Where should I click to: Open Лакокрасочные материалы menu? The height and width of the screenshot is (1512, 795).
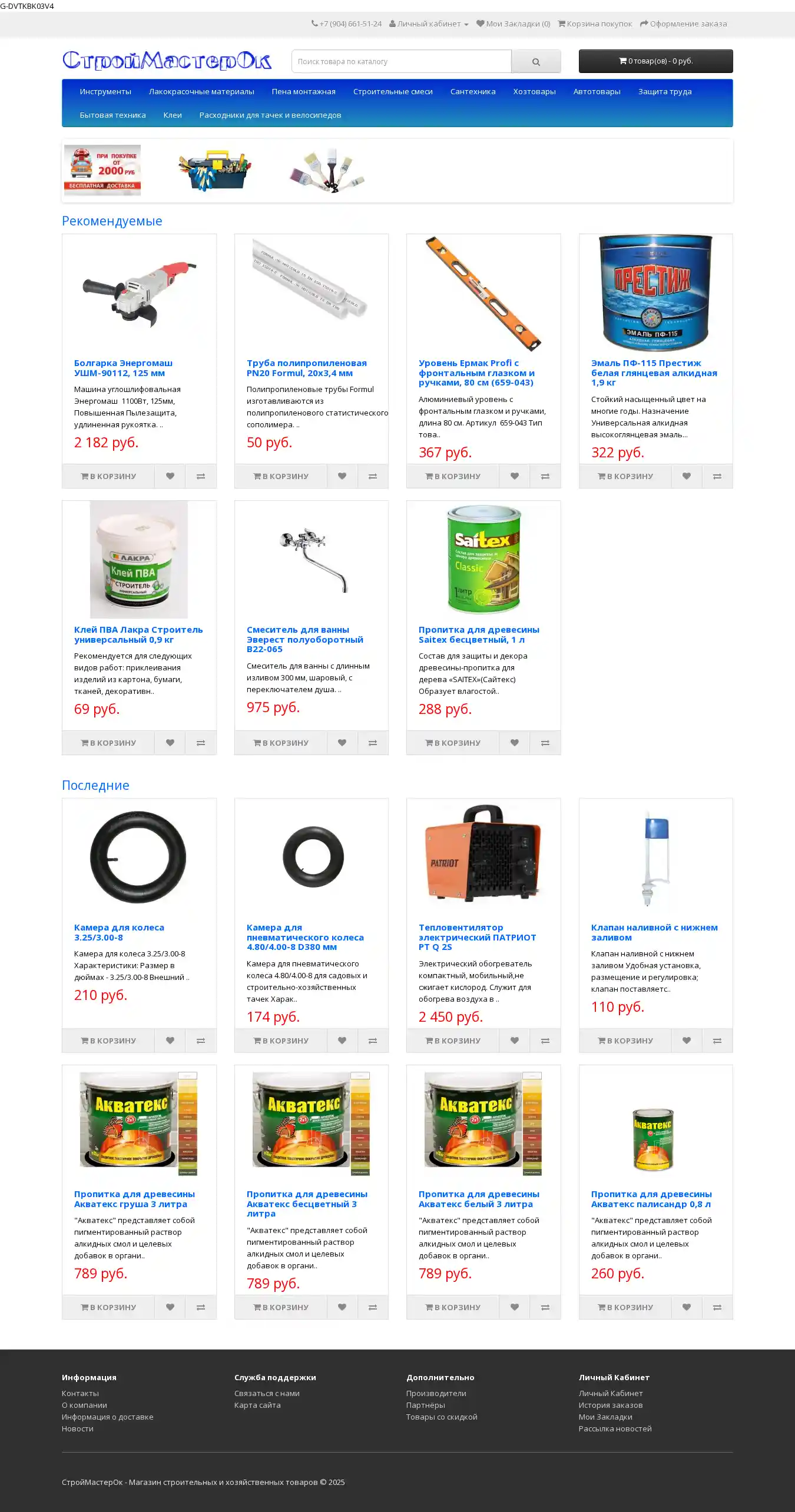tap(201, 92)
